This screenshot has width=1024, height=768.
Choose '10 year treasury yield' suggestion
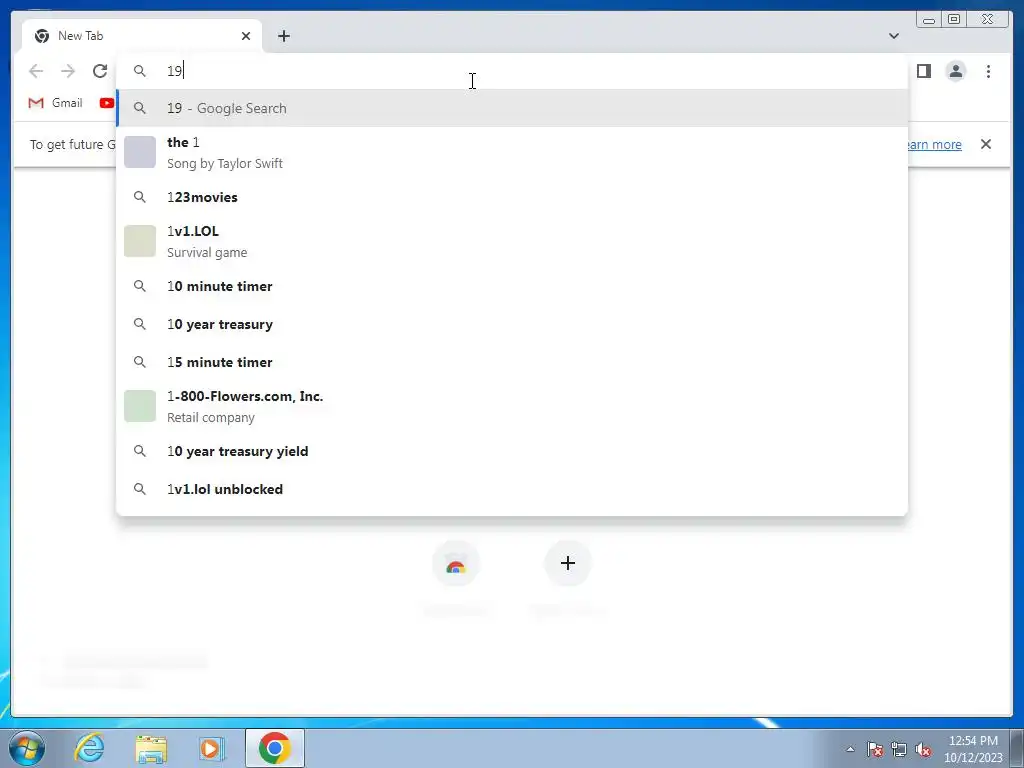coord(512,451)
